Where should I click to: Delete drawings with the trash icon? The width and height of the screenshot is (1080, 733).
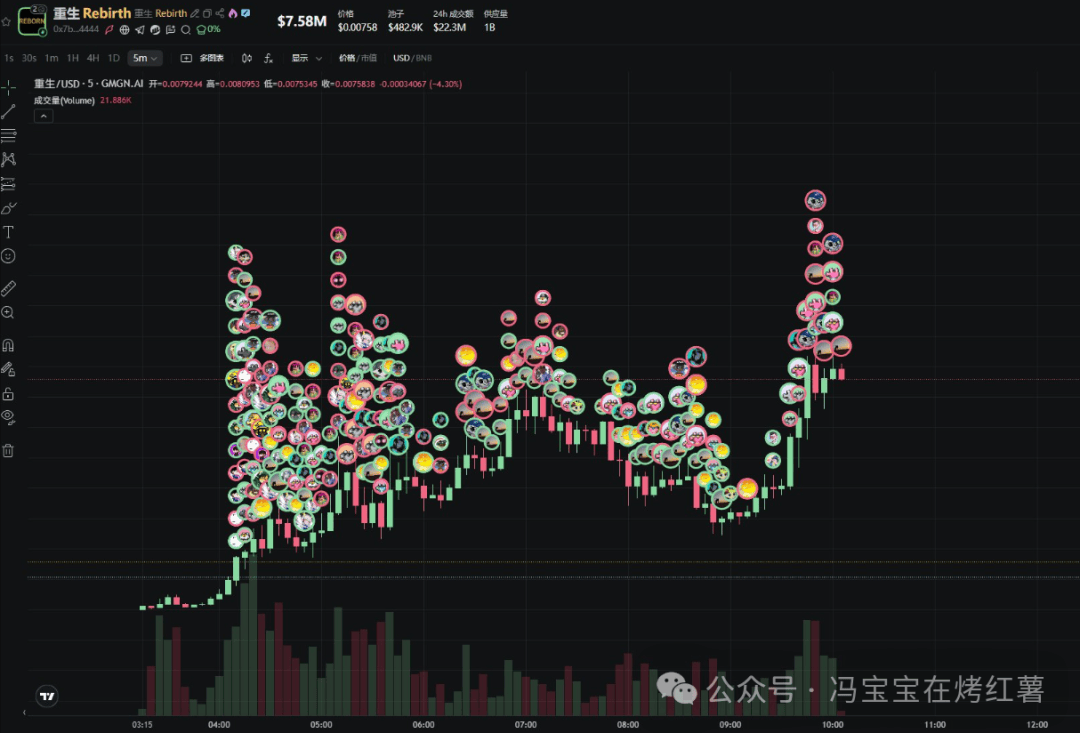(8, 450)
